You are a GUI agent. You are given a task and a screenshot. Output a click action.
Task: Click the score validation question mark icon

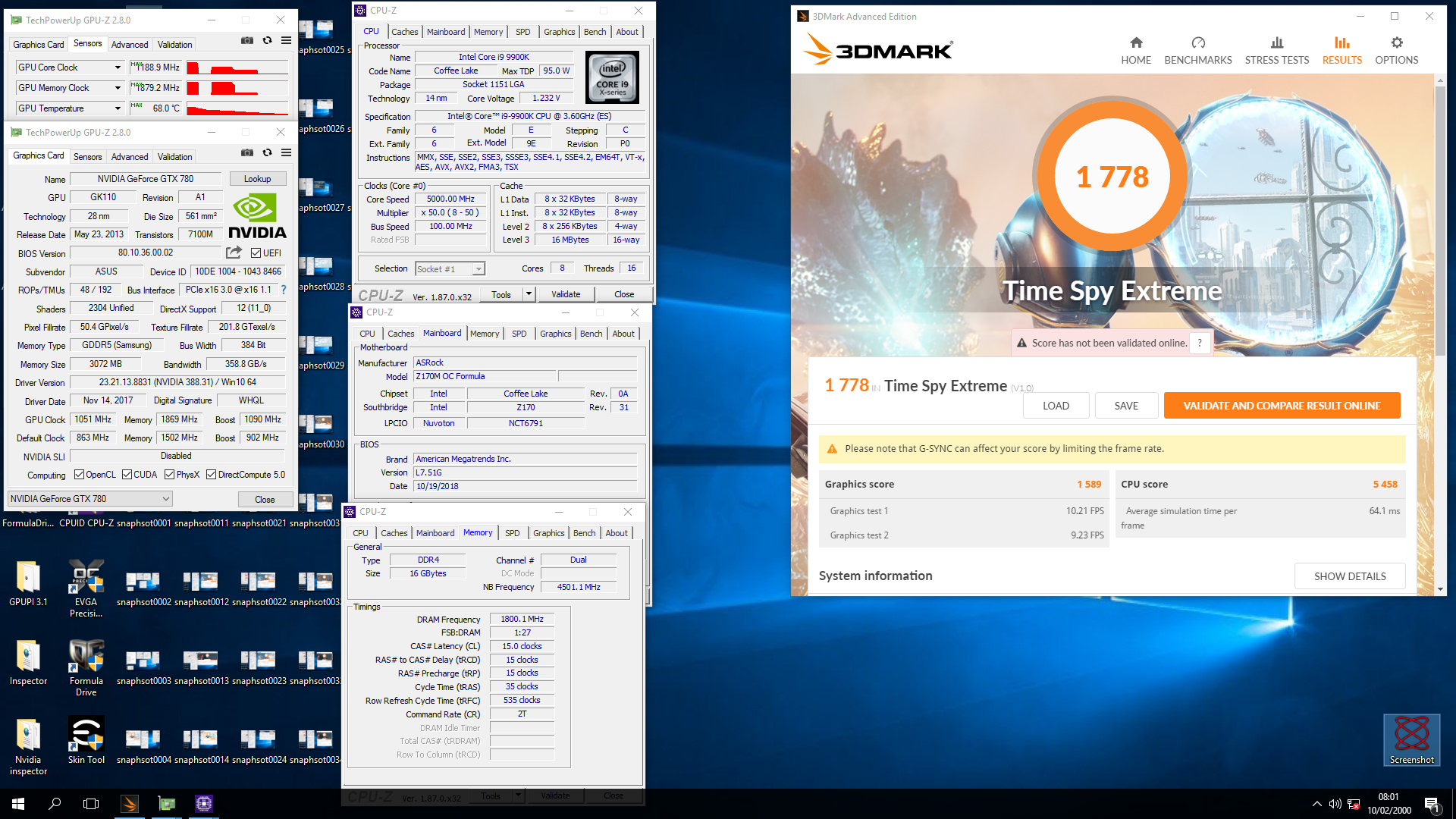1200,343
